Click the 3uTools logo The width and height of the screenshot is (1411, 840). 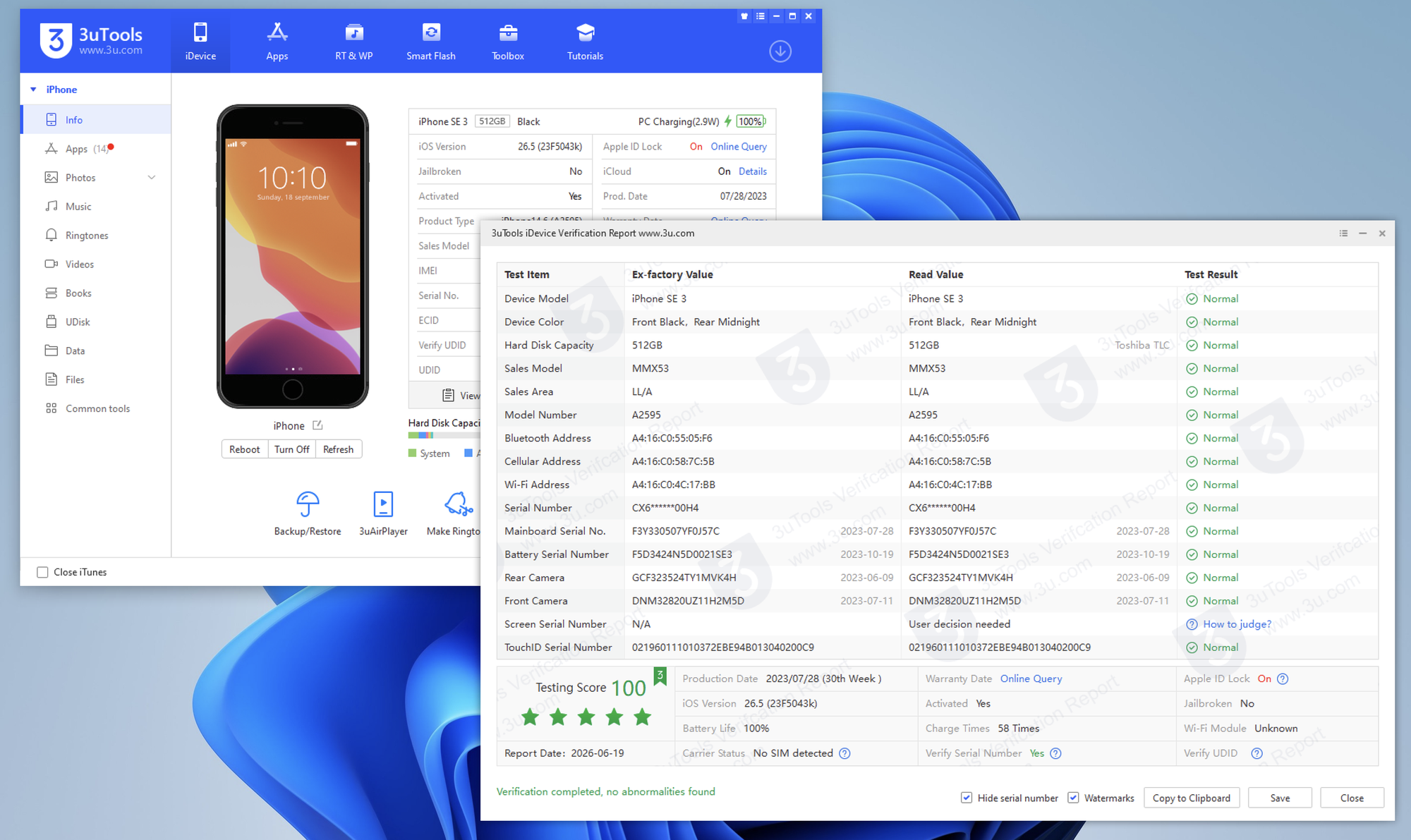coord(92,41)
